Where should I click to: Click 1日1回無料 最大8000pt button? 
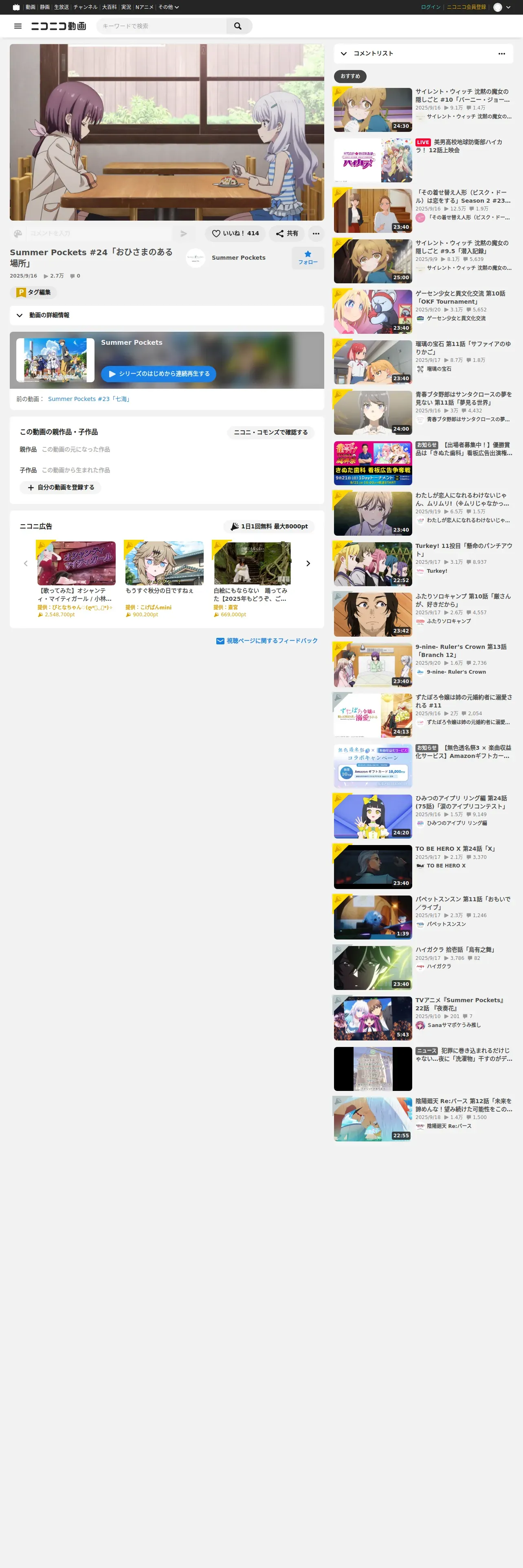pyautogui.click(x=268, y=526)
